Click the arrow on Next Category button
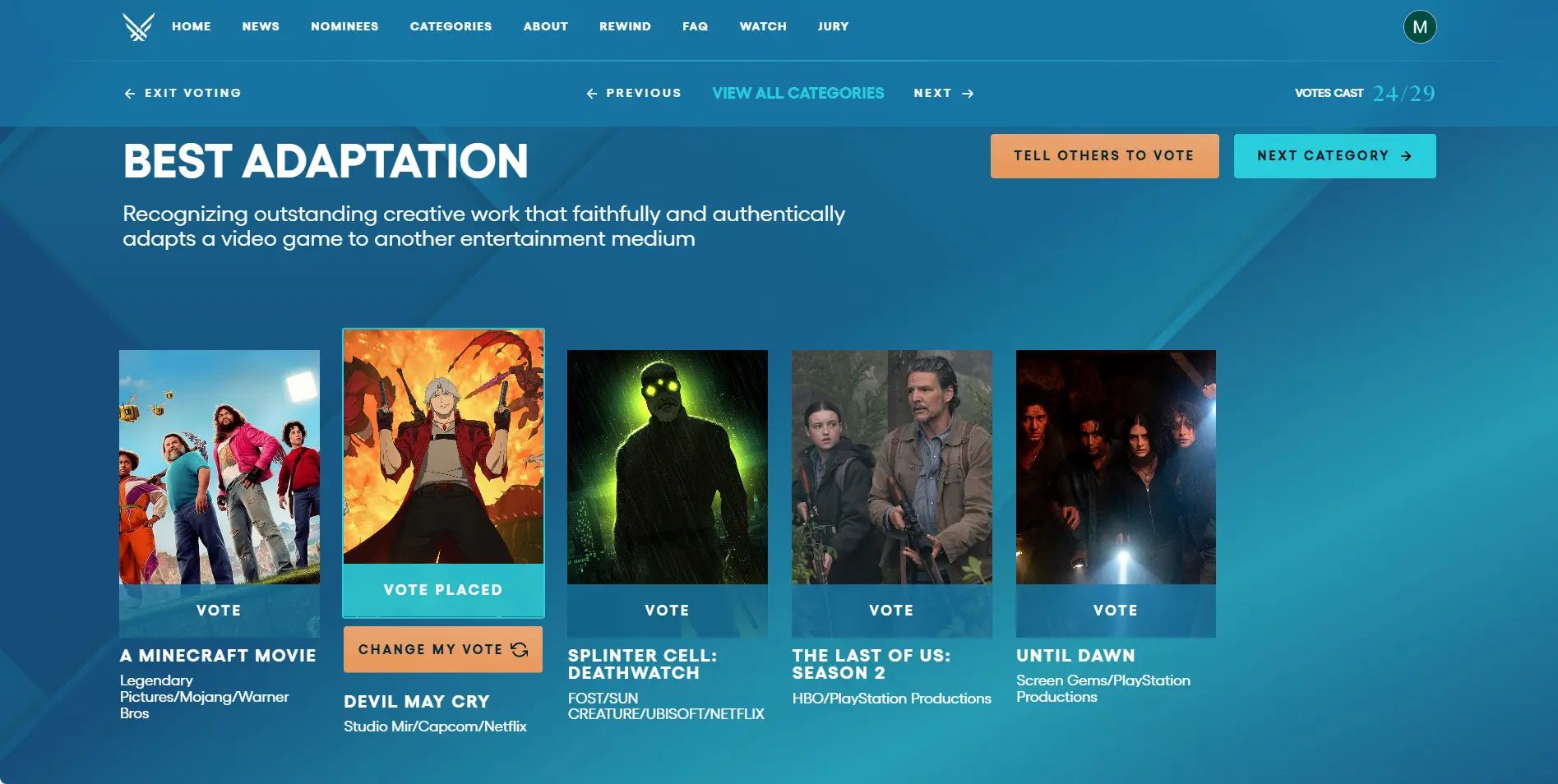The image size is (1558, 784). [1406, 156]
